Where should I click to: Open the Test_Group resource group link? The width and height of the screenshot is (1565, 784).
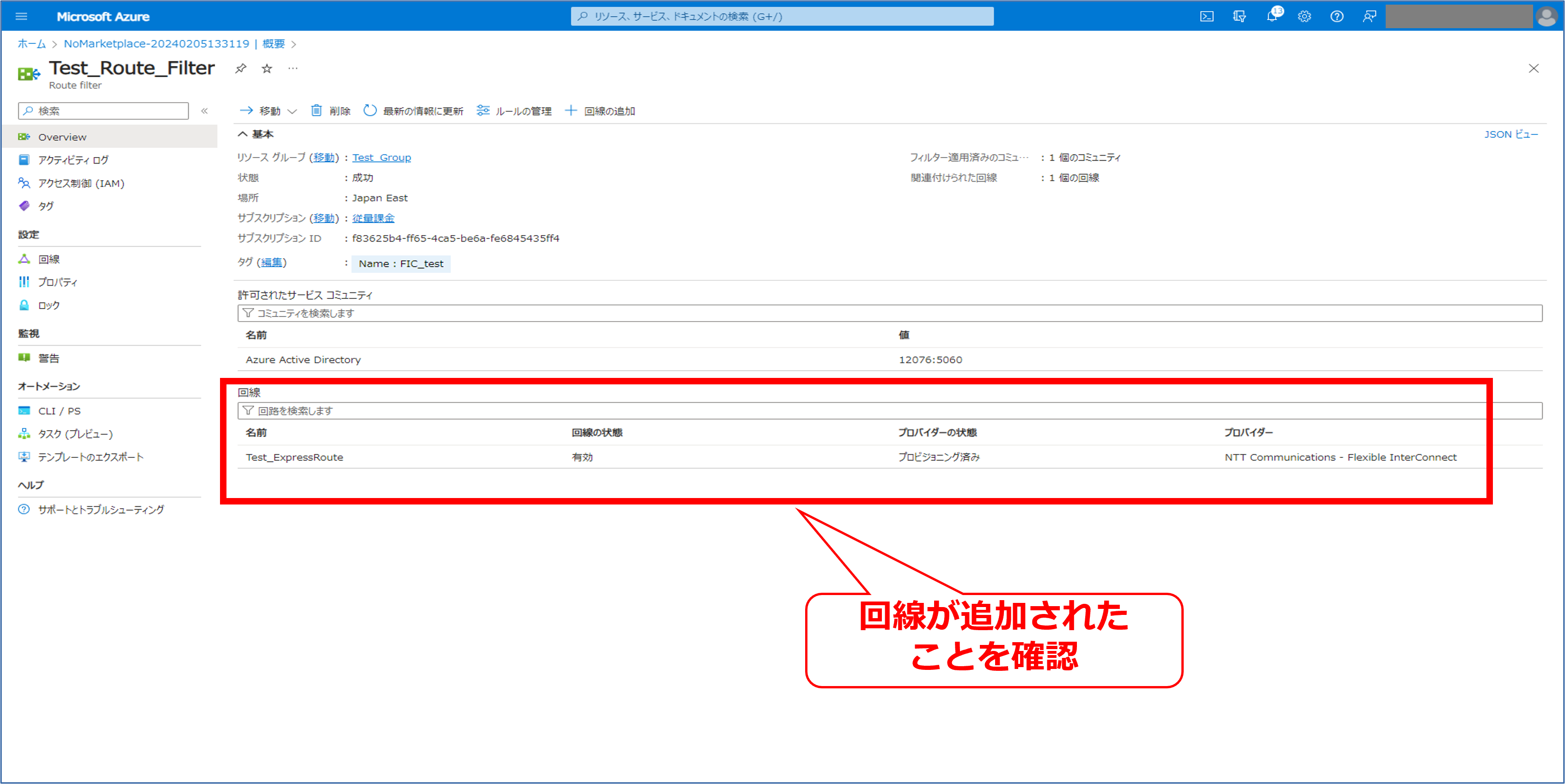[x=381, y=158]
